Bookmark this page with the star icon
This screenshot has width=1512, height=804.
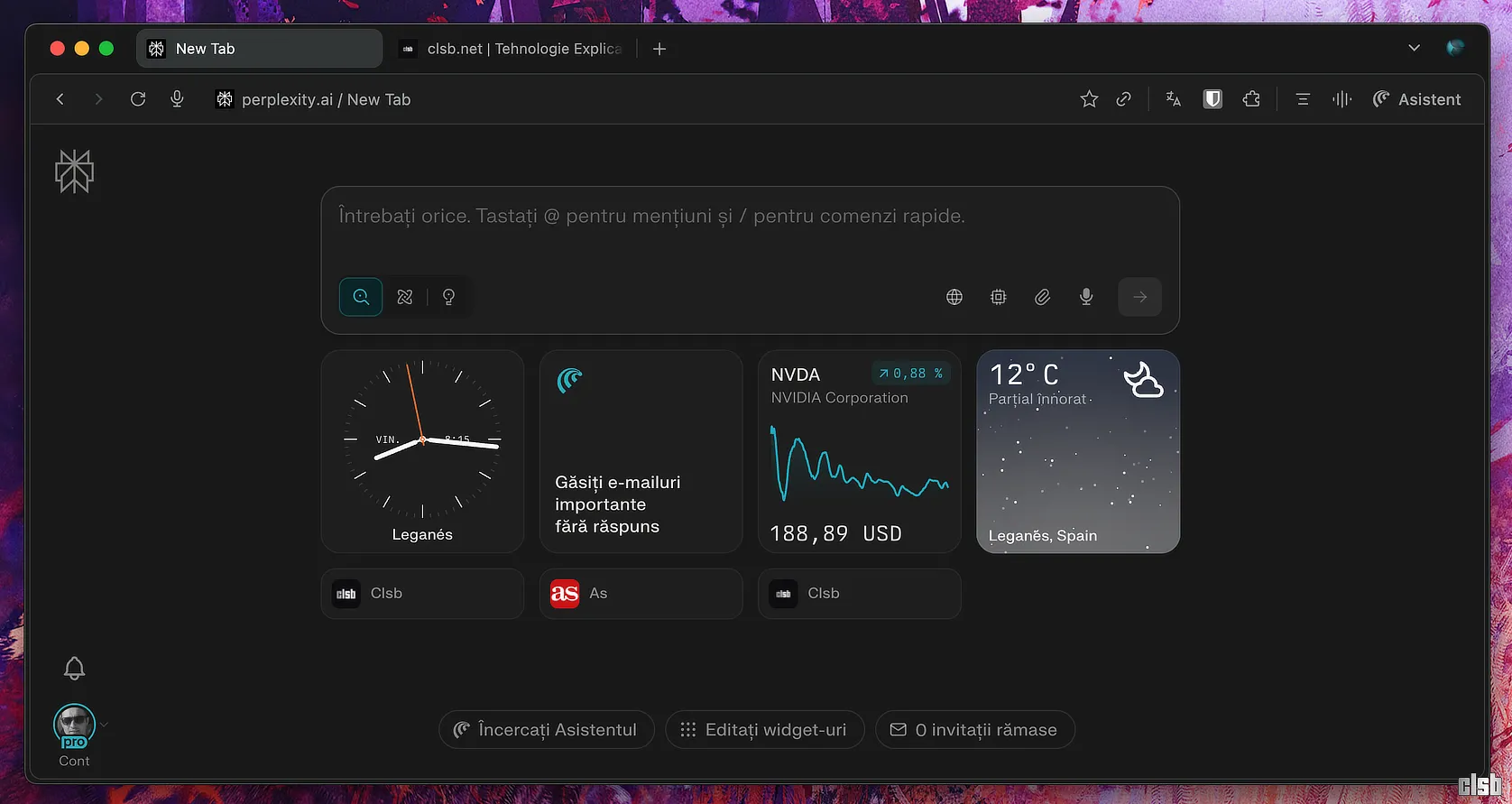(1089, 99)
